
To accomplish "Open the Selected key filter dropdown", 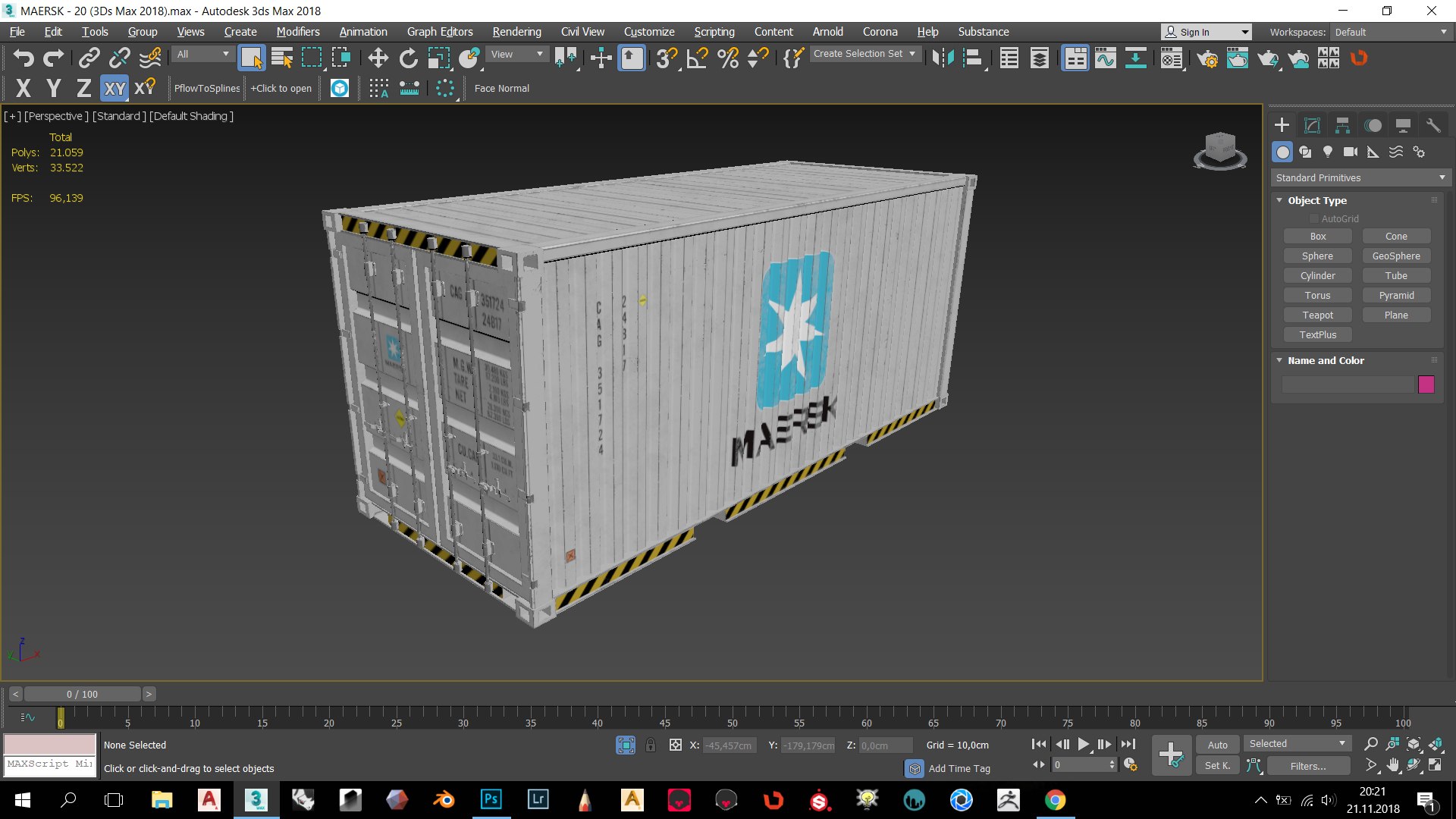I will [1298, 744].
